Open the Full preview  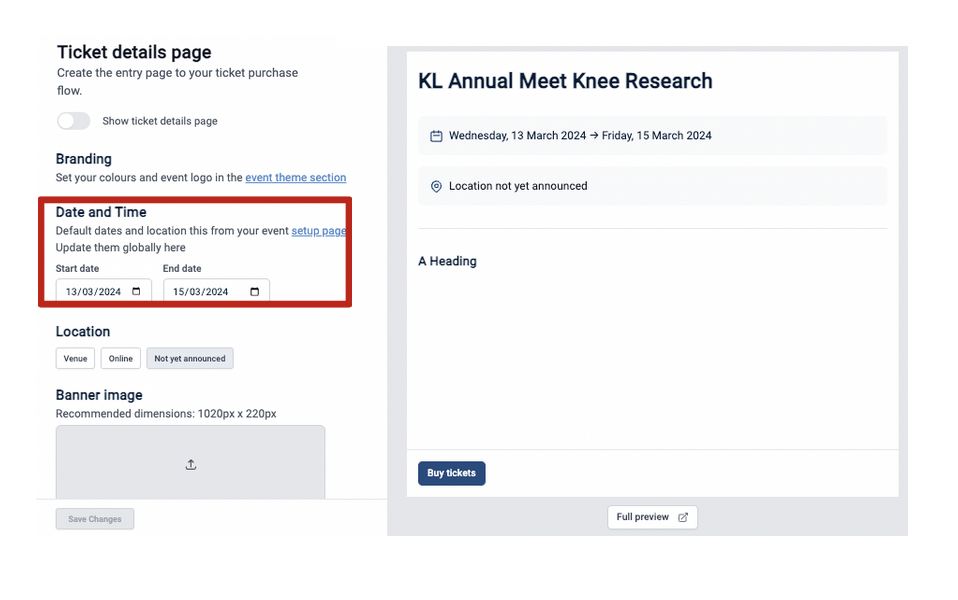click(x=645, y=517)
